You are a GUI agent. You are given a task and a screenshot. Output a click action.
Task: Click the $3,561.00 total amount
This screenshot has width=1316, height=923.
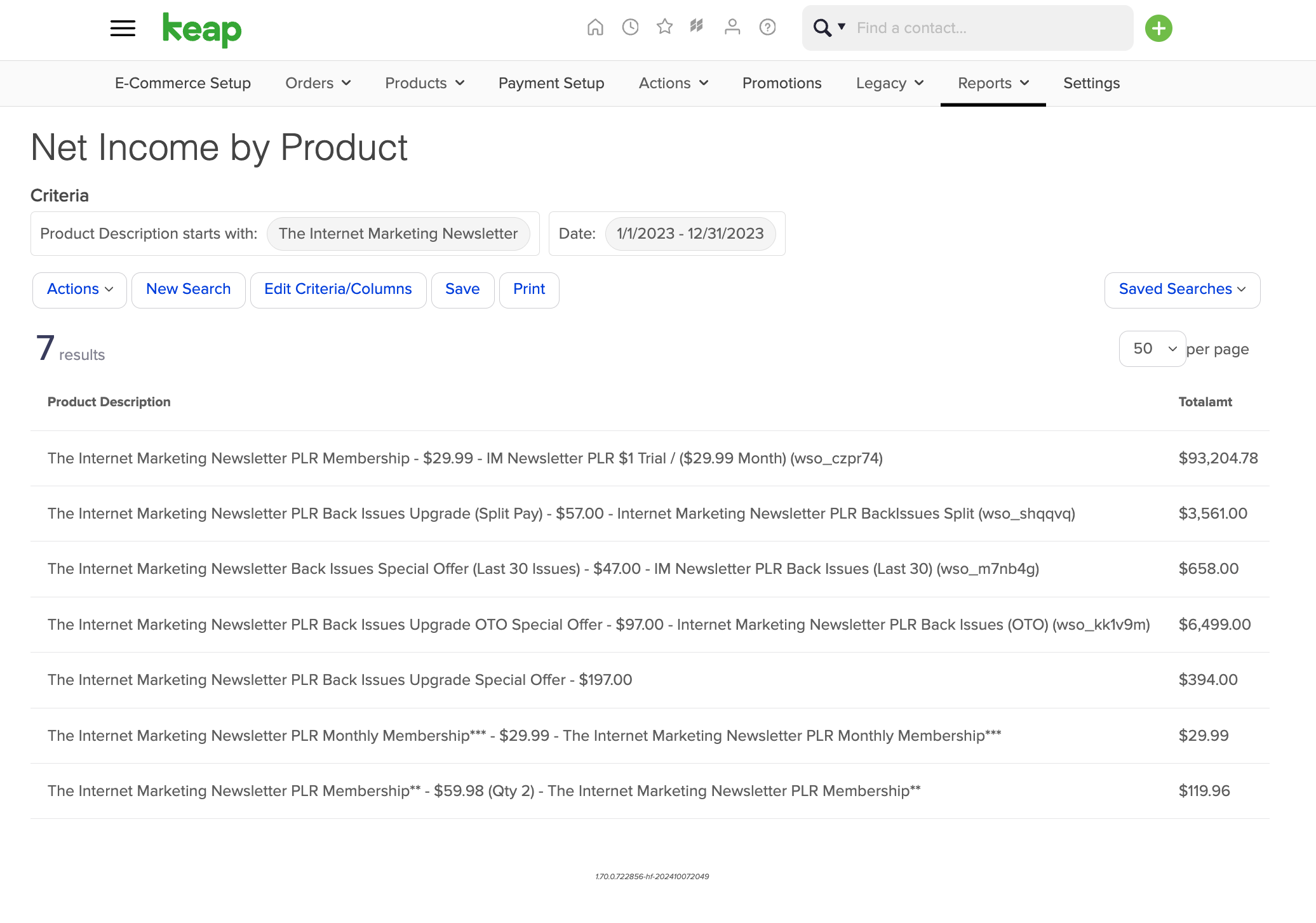click(1213, 514)
